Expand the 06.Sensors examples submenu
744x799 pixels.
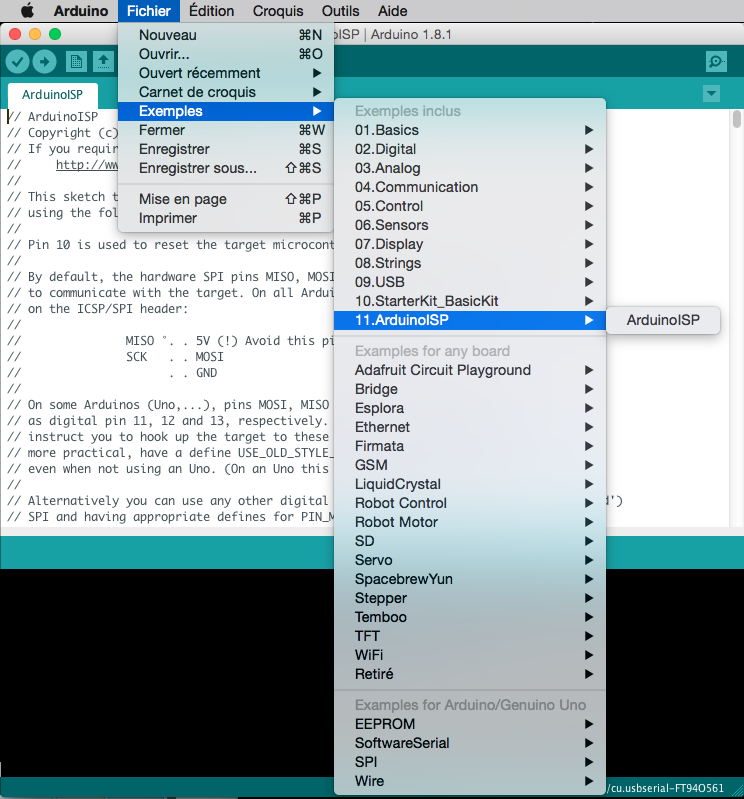pos(470,225)
